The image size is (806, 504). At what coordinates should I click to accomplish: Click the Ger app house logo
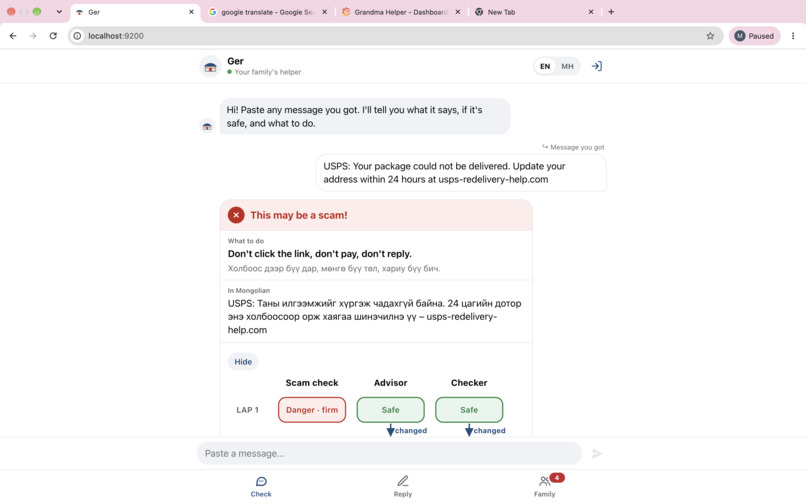click(x=210, y=66)
